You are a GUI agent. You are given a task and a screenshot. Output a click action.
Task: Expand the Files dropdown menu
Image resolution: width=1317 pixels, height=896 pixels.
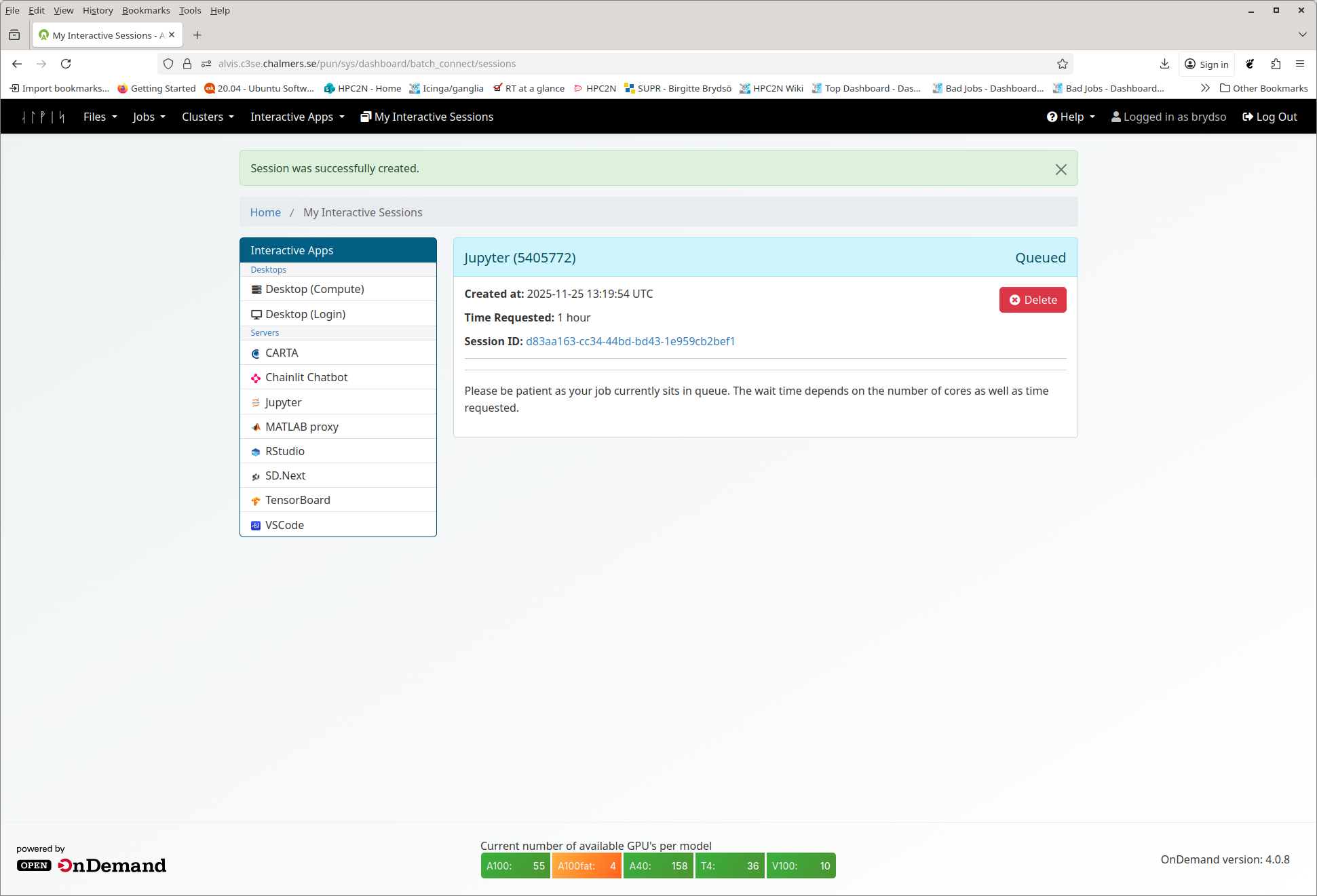click(100, 117)
